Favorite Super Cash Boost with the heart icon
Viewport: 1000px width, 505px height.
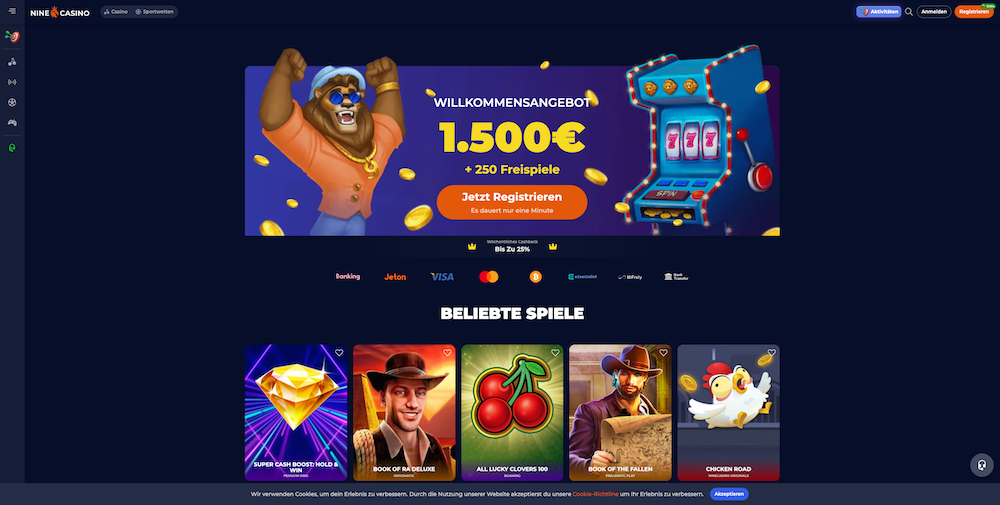click(339, 353)
